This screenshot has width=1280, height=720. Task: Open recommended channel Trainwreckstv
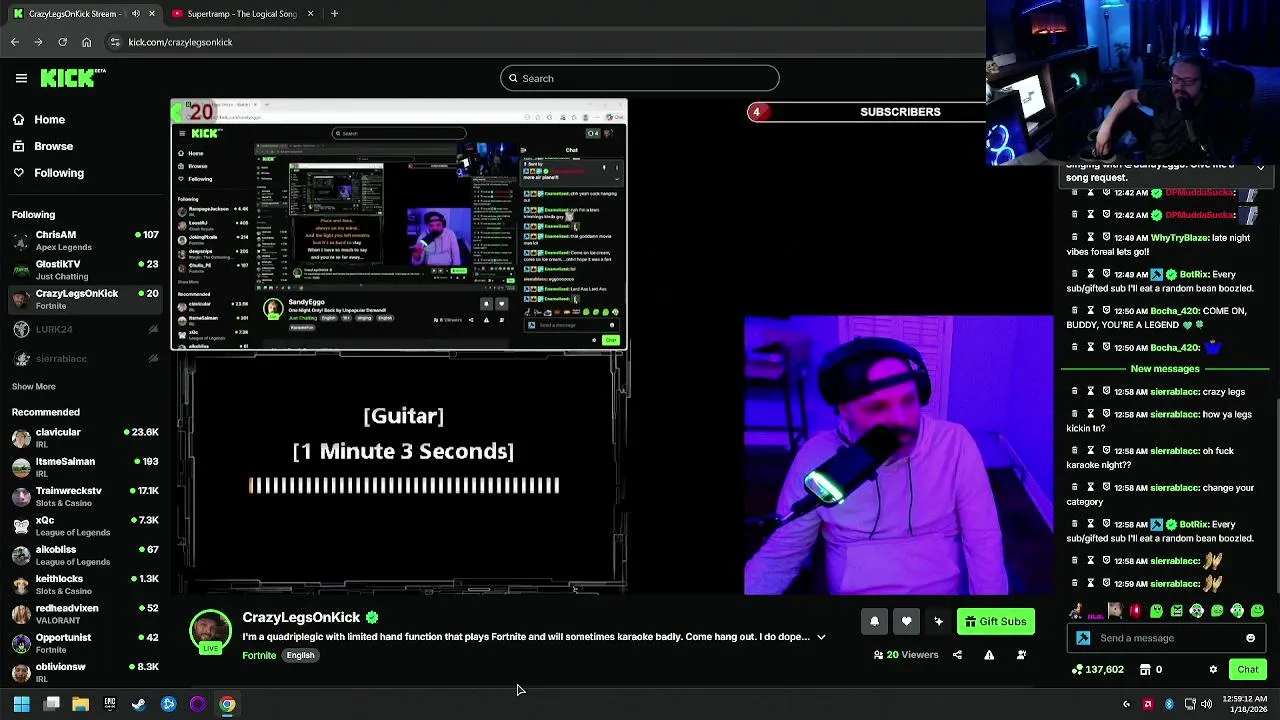85,496
